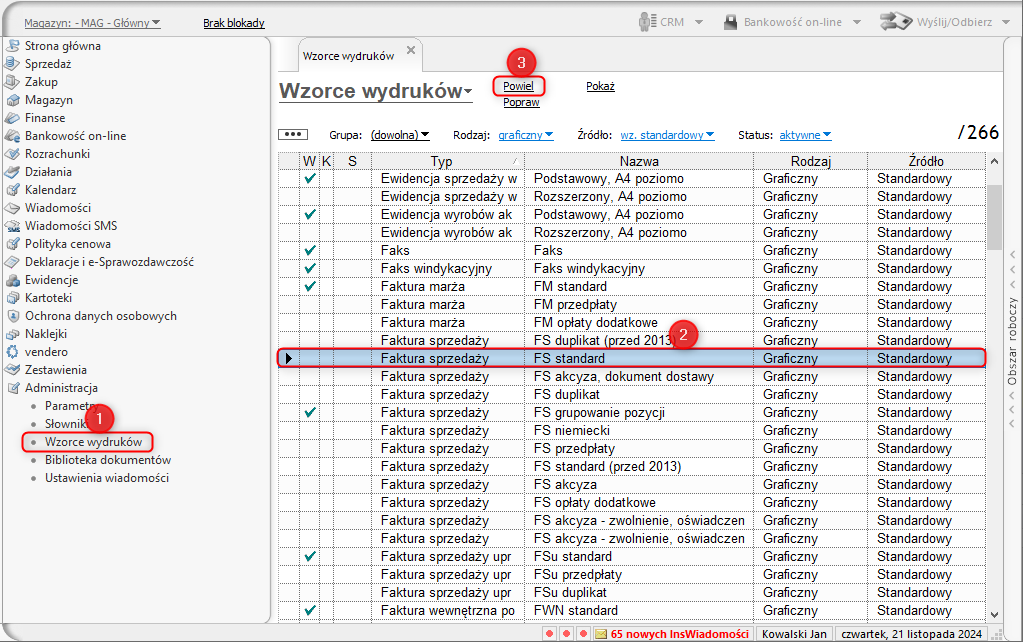The height and width of the screenshot is (642, 1023).
Task: Open the Sprzedaż module icon in sidebar
Action: (x=13, y=64)
